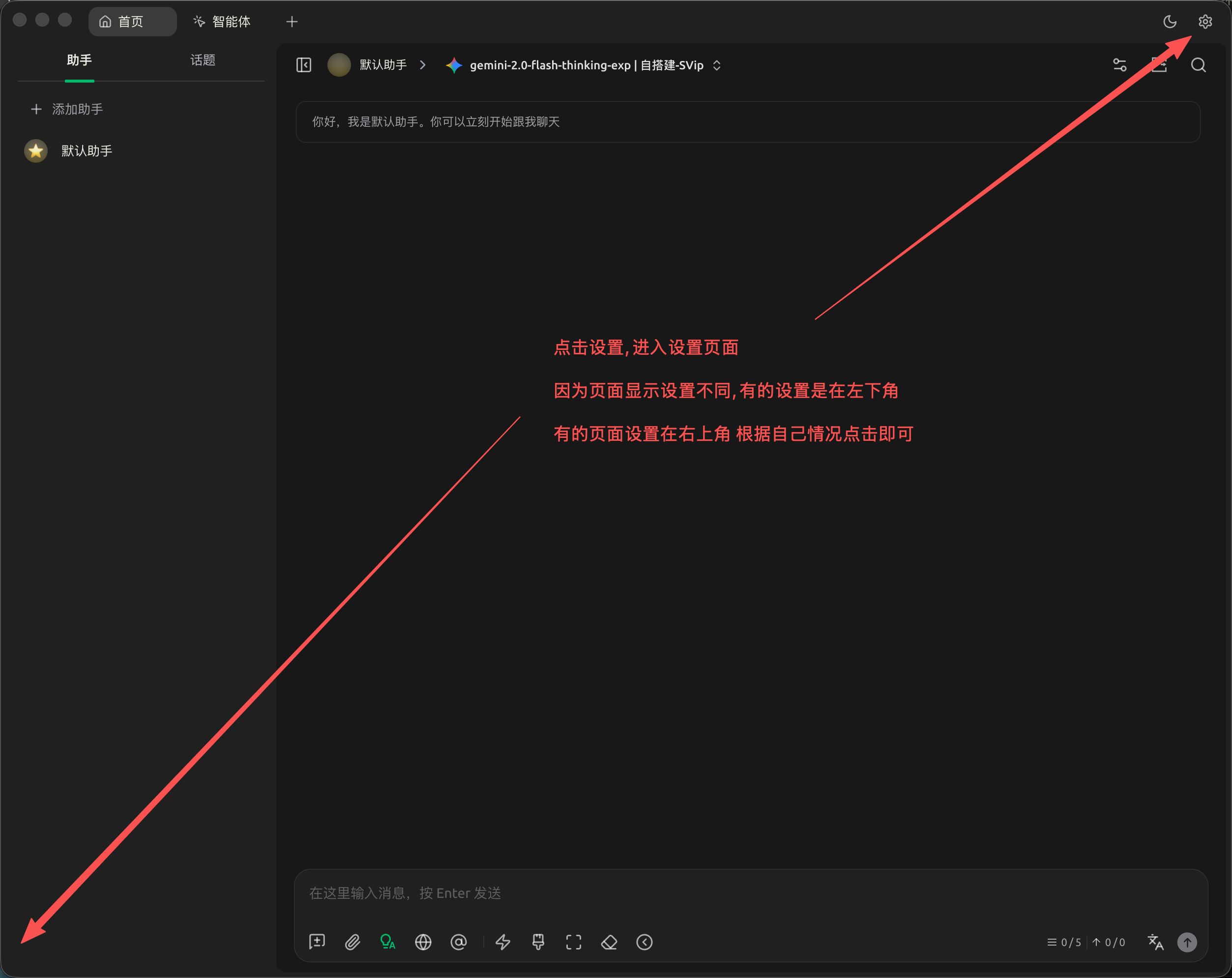Image resolution: width=1232 pixels, height=978 pixels.
Task: Select the 助手 sidebar tab
Action: tap(80, 60)
